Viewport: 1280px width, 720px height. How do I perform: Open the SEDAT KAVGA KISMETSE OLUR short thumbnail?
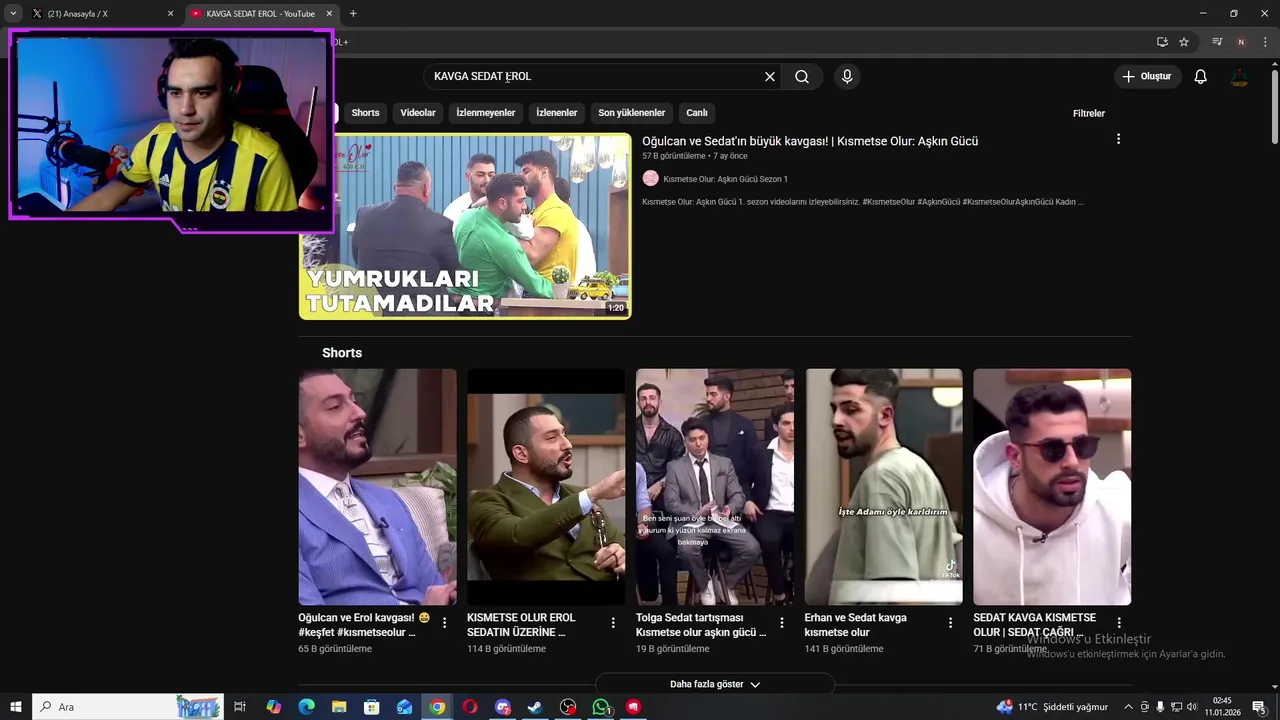click(x=1052, y=487)
